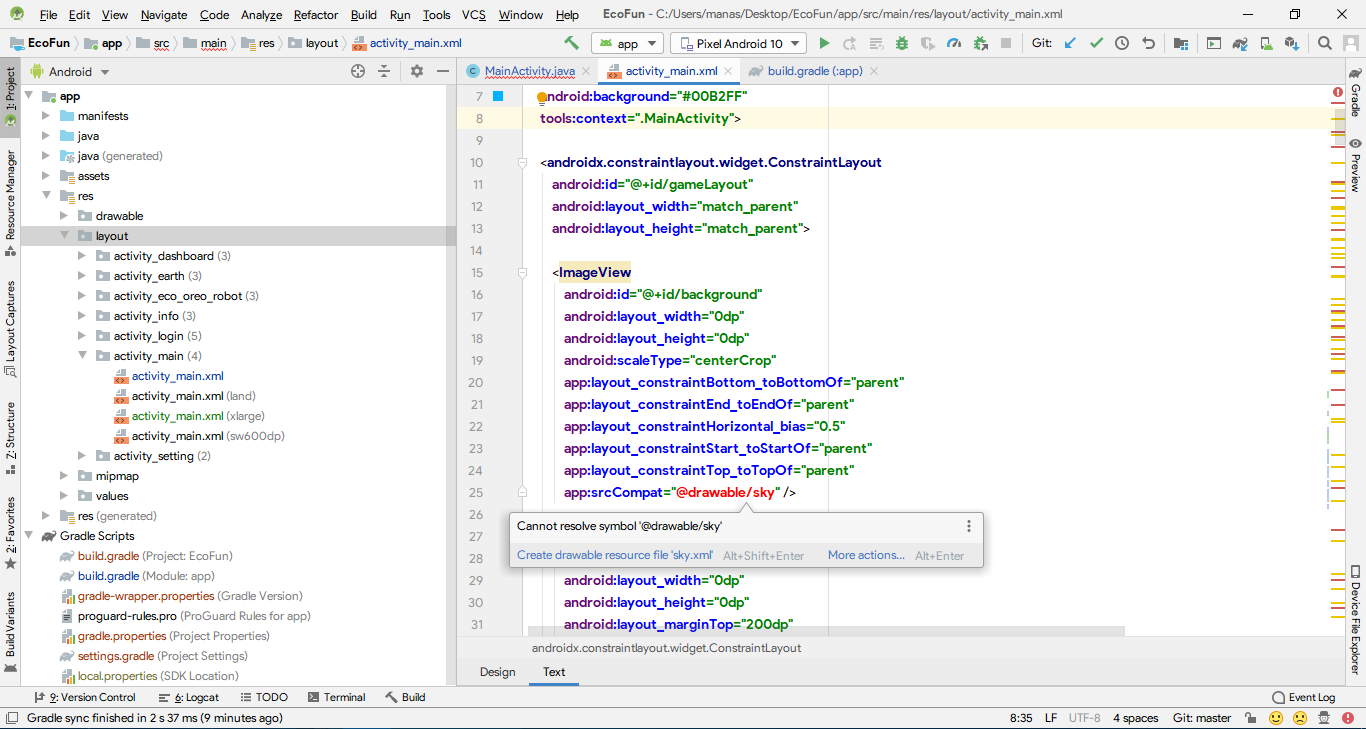
Task: Open the Refactor menu
Action: pyautogui.click(x=316, y=15)
